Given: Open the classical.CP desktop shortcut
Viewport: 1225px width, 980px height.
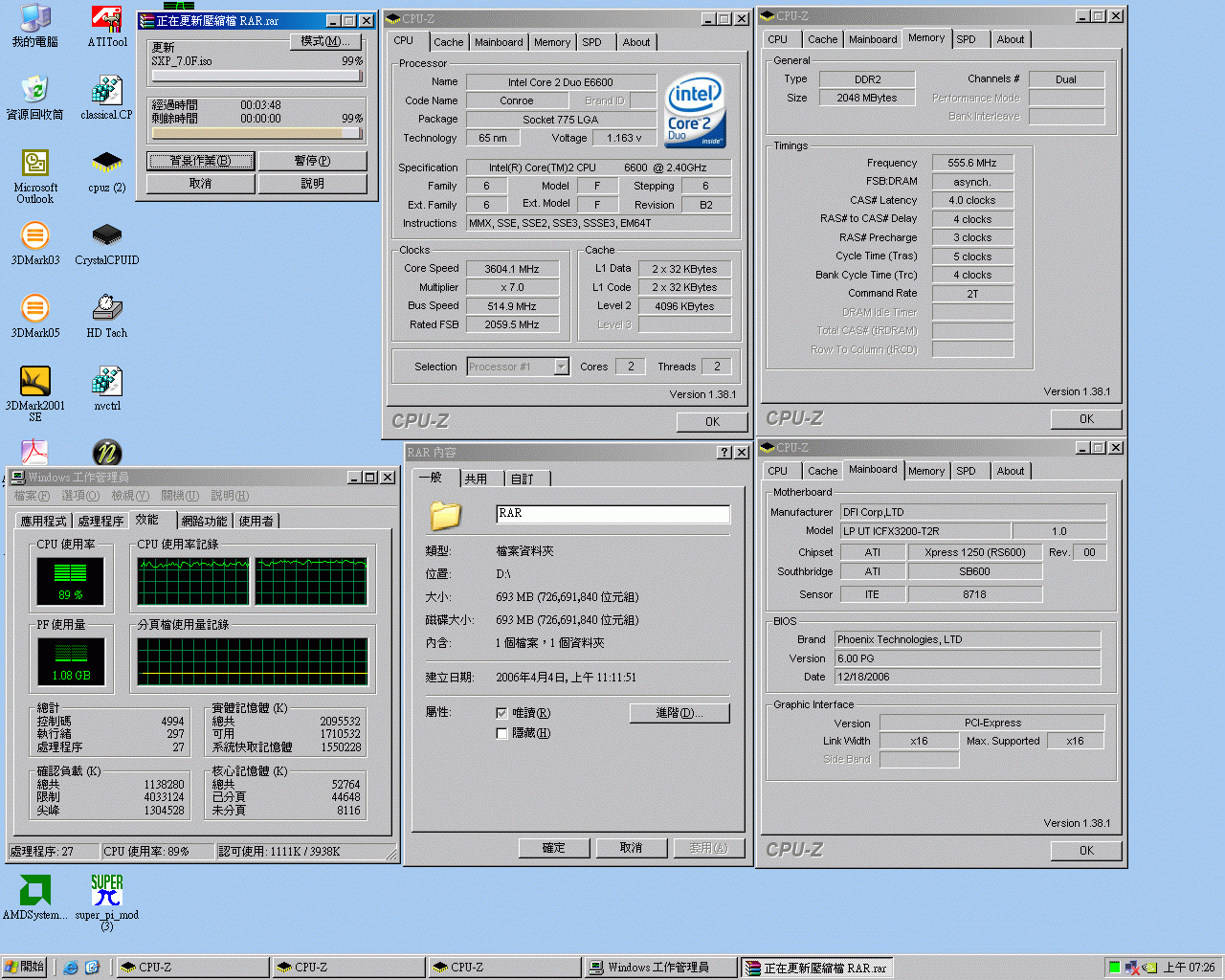Looking at the screenshot, I should [106, 98].
